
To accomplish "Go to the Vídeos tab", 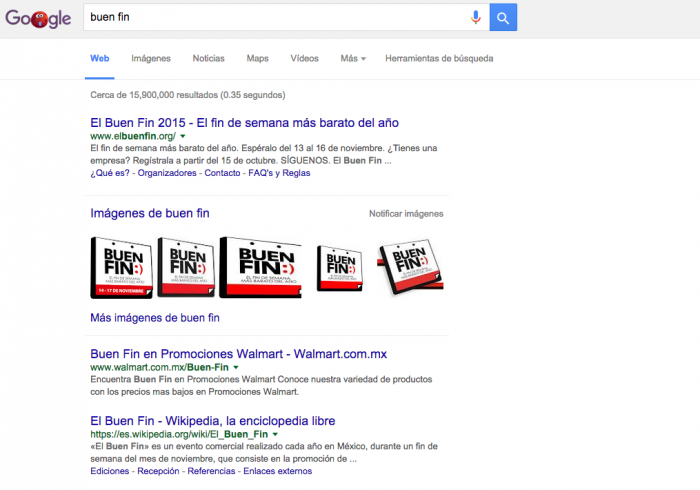I will 304,59.
